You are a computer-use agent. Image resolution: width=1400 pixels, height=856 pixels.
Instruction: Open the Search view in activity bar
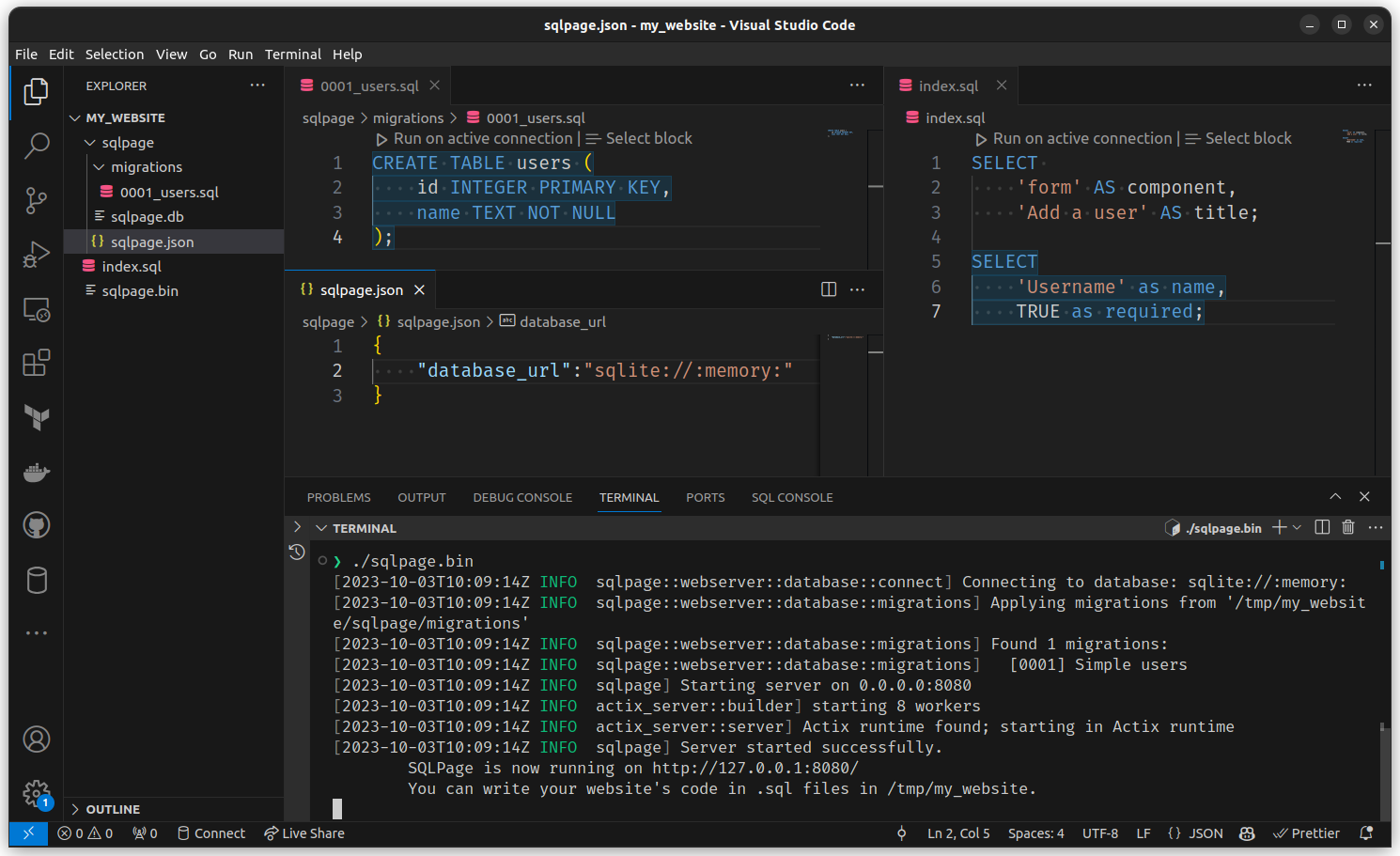[36, 146]
